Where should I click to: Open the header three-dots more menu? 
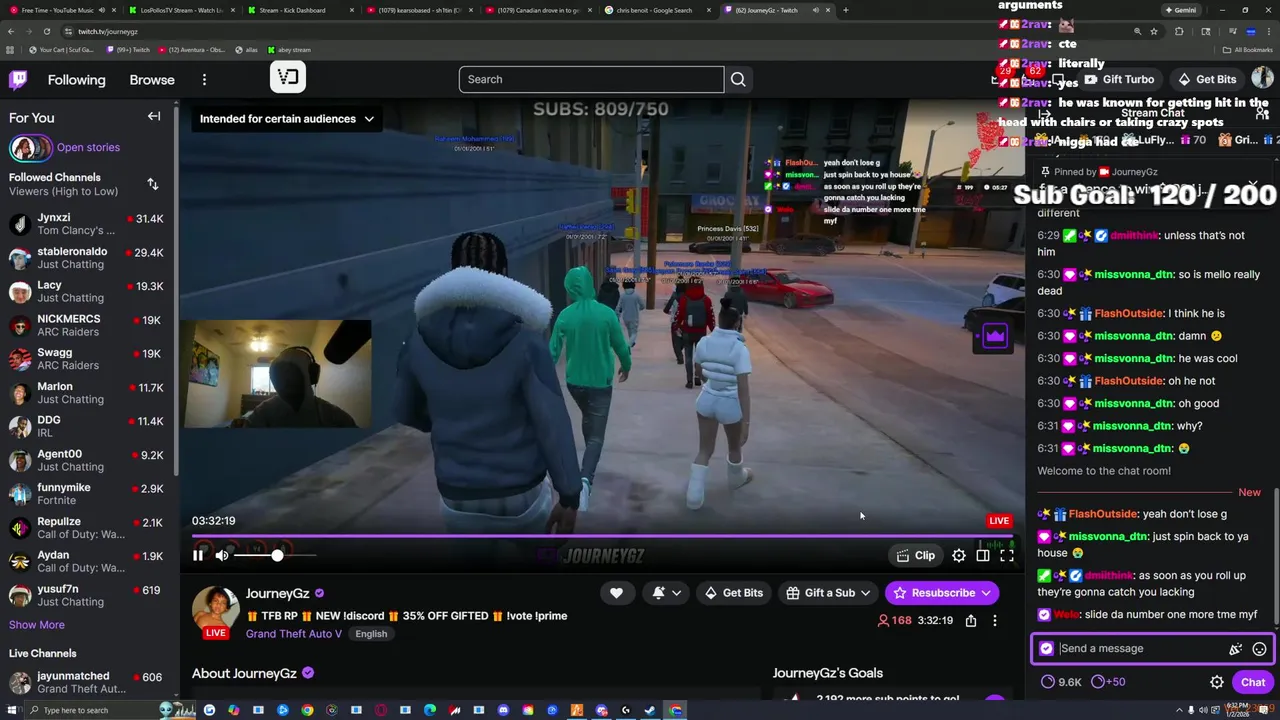pos(204,80)
